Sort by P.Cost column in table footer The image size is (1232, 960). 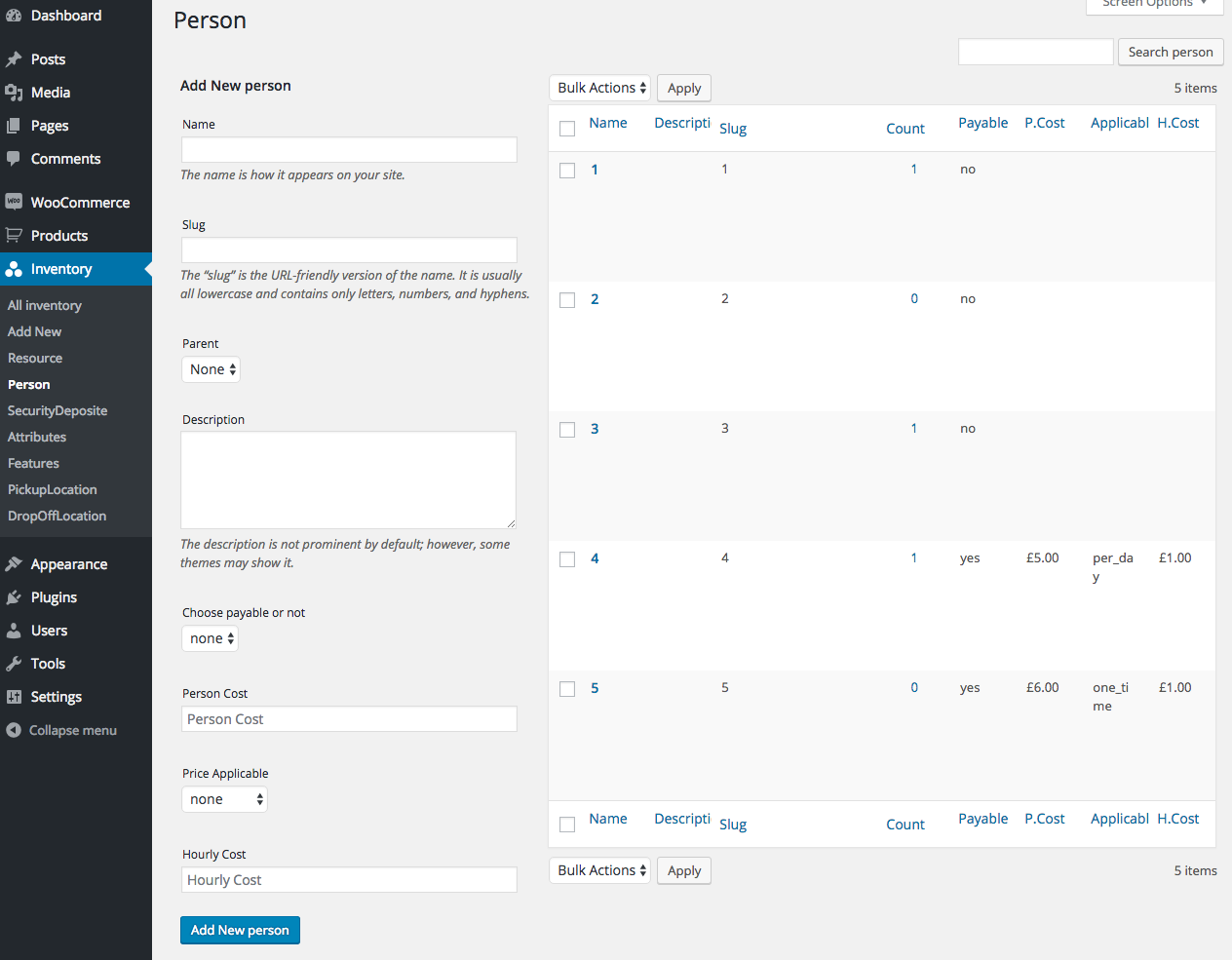point(1045,819)
